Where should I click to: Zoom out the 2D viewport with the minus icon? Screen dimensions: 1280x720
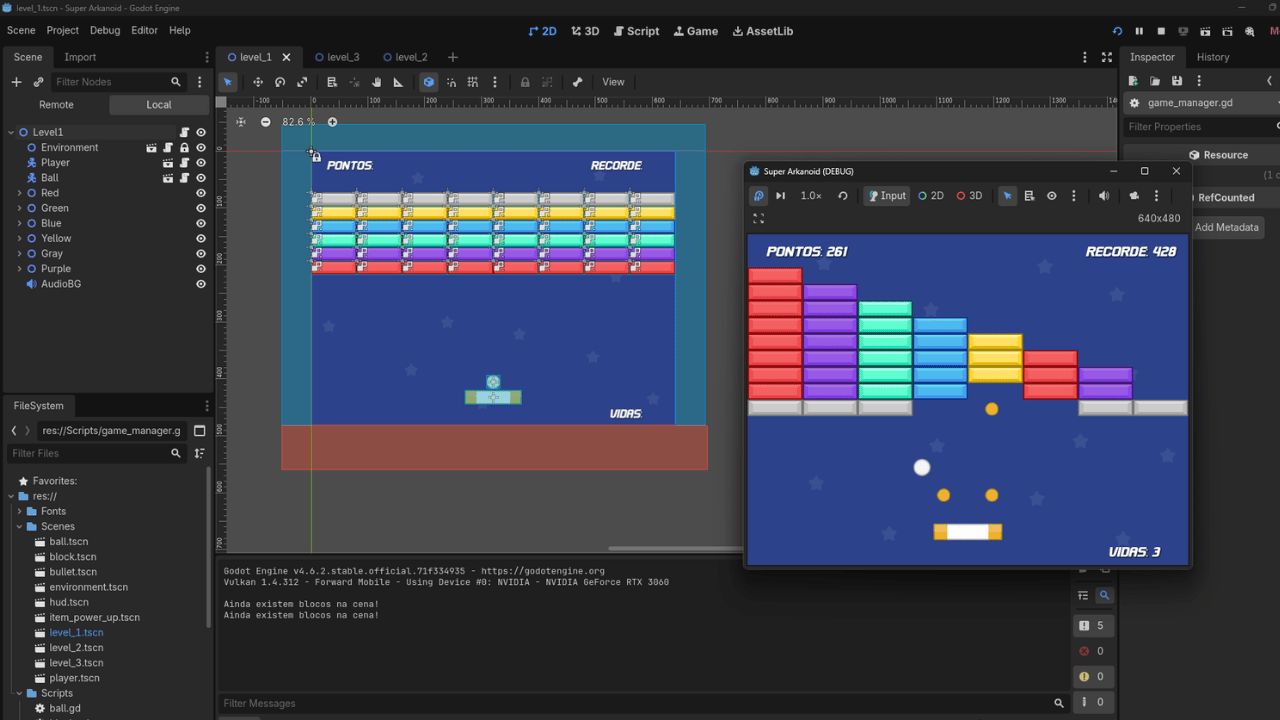pyautogui.click(x=265, y=122)
